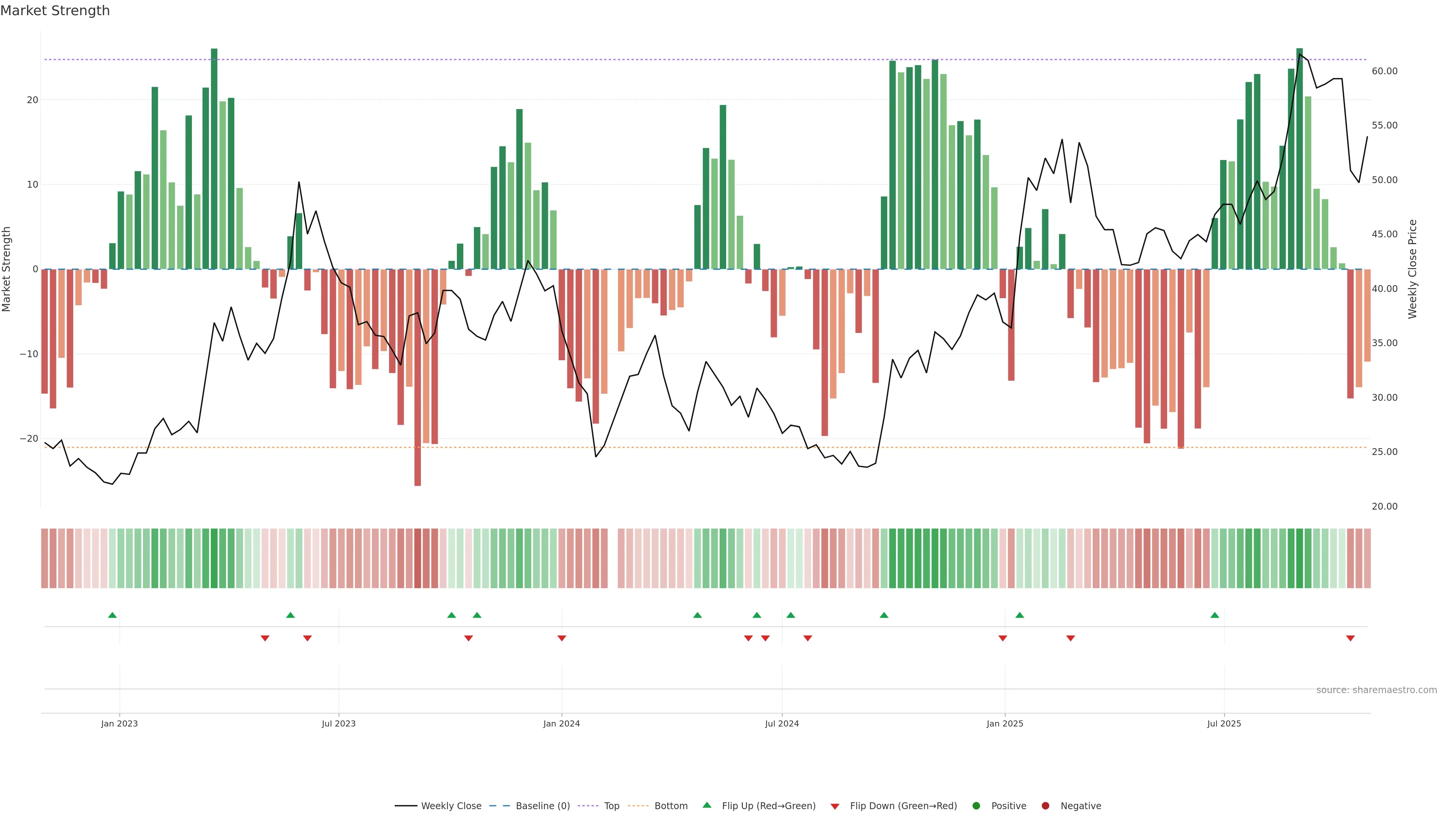This screenshot has width=1456, height=819.
Task: Click the source: sharemaestro.com text
Action: pos(1376,690)
